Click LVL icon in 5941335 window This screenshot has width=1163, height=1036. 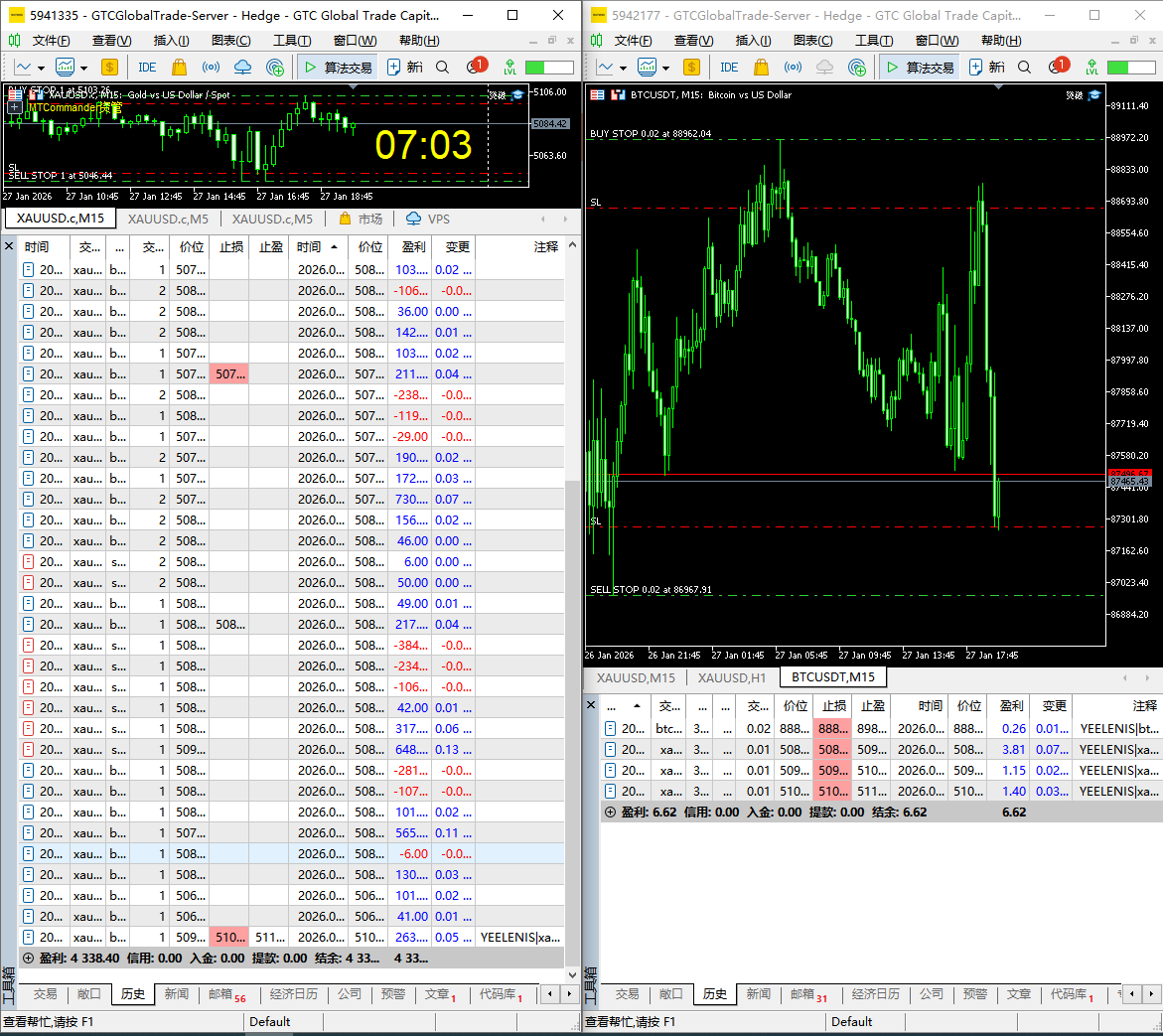(x=509, y=68)
